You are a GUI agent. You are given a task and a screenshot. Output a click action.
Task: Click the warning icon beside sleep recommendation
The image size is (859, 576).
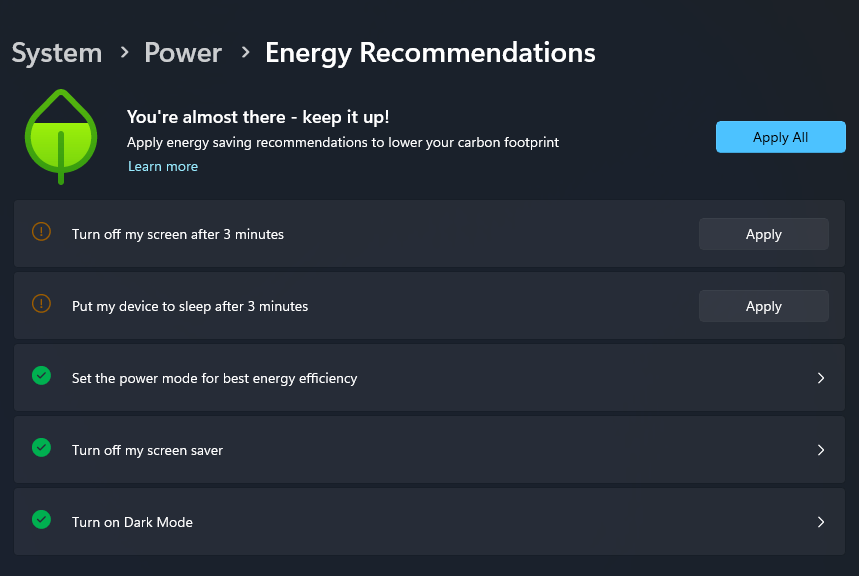pyautogui.click(x=41, y=304)
